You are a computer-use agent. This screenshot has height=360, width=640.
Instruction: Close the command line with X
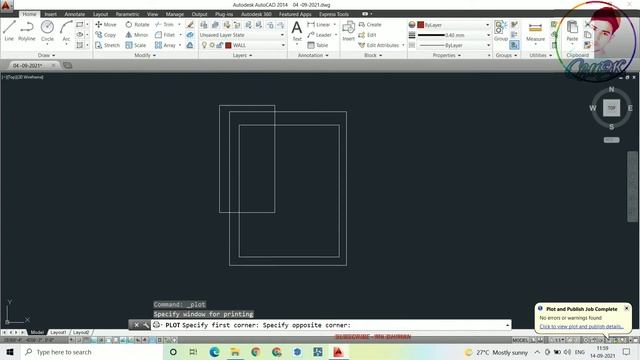[136, 325]
